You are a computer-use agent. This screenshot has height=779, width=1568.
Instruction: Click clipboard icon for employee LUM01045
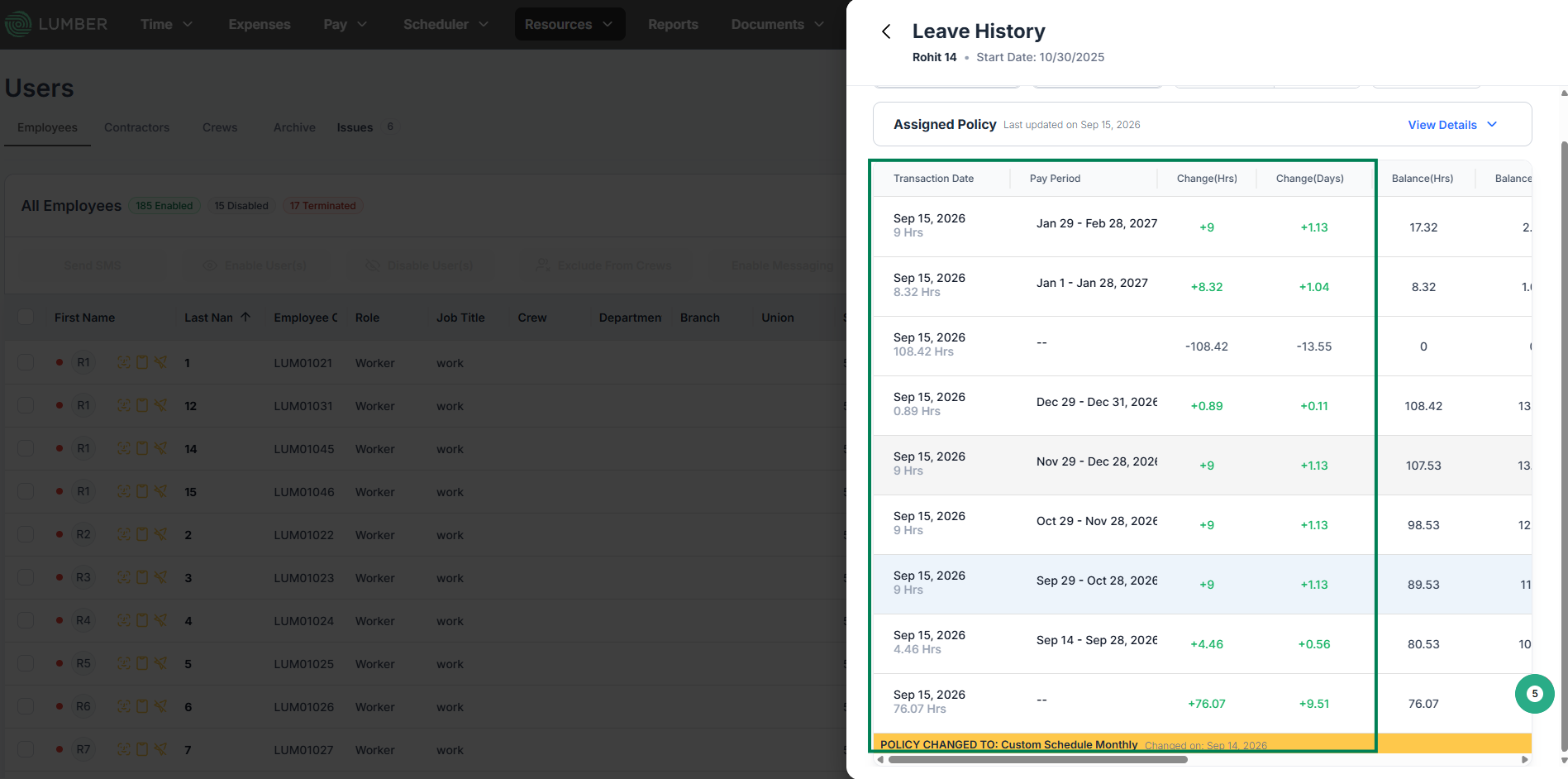(142, 448)
